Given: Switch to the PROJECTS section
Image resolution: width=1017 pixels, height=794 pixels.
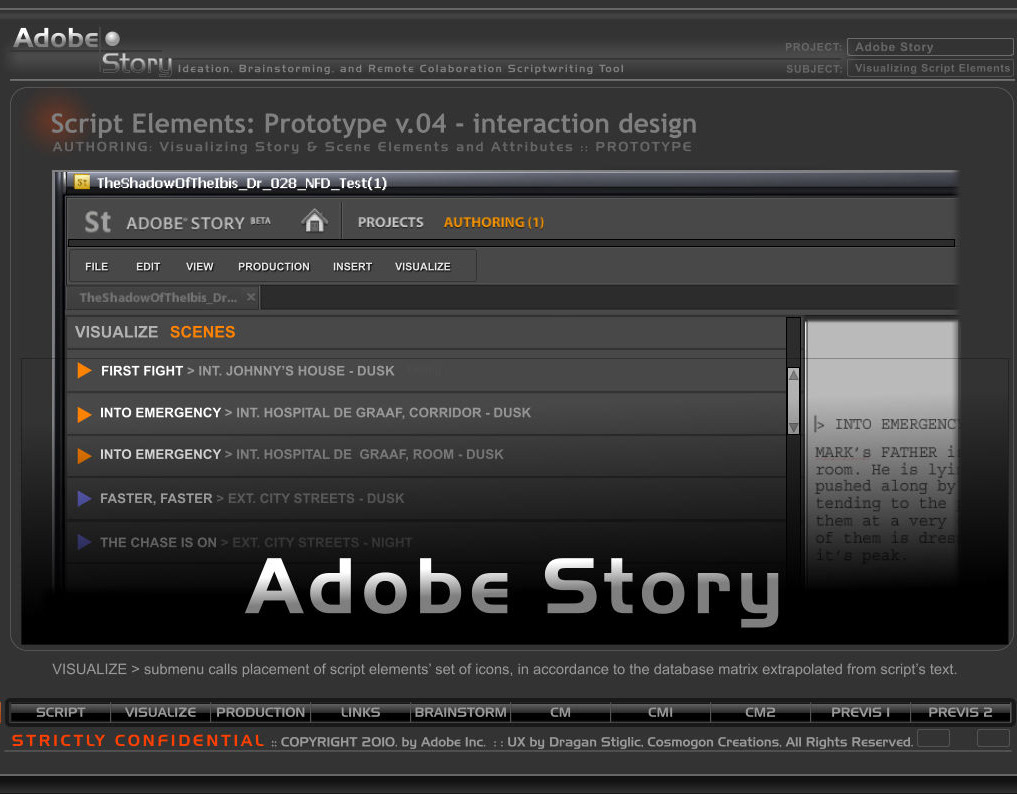Looking at the screenshot, I should [390, 223].
